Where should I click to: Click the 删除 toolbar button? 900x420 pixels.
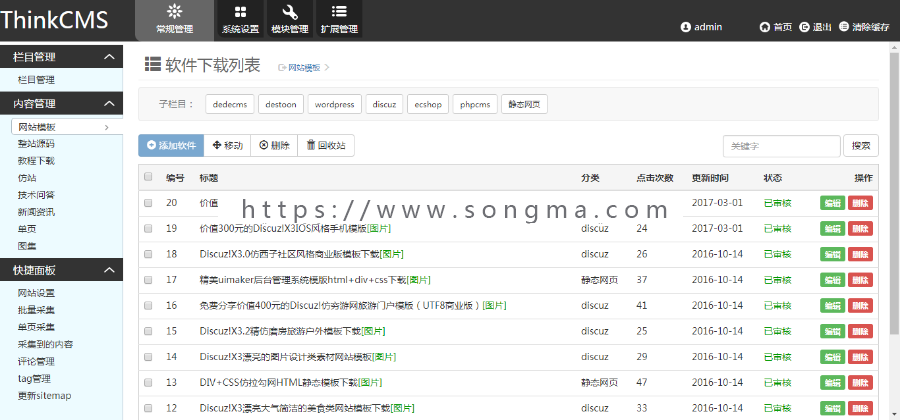tap(274, 145)
